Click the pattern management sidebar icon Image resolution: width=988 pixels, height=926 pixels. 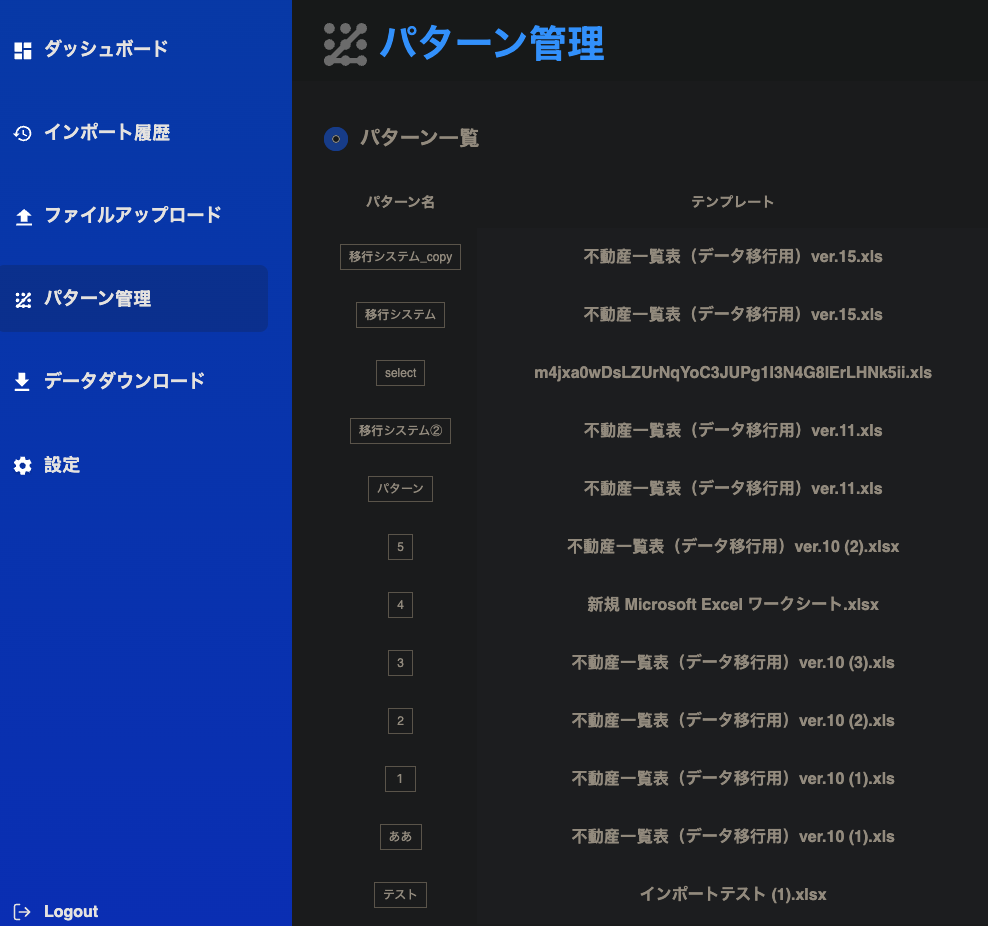point(23,300)
